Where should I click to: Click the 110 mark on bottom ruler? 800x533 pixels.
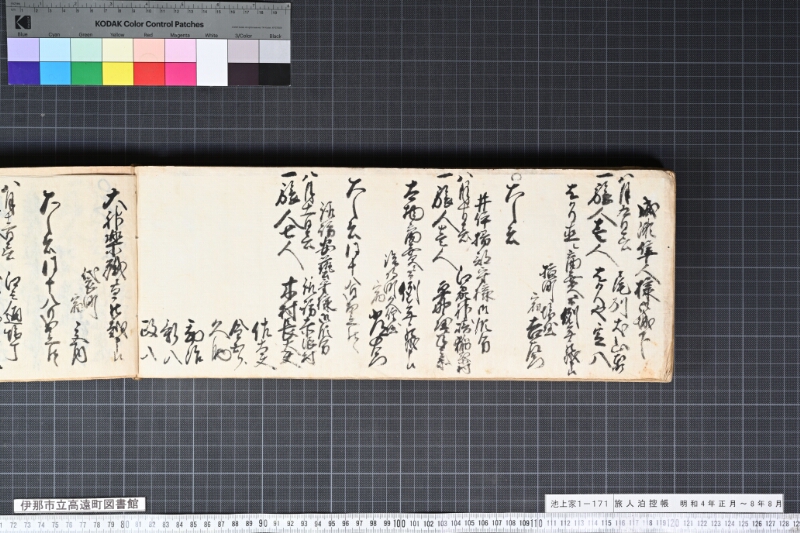[536, 524]
